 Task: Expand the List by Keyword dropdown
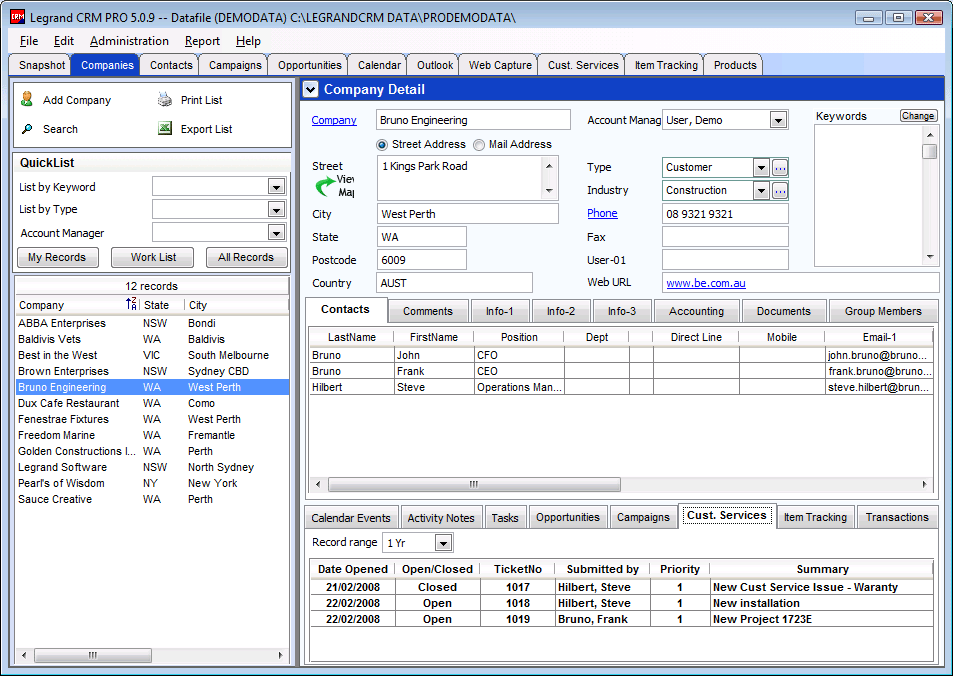(277, 187)
